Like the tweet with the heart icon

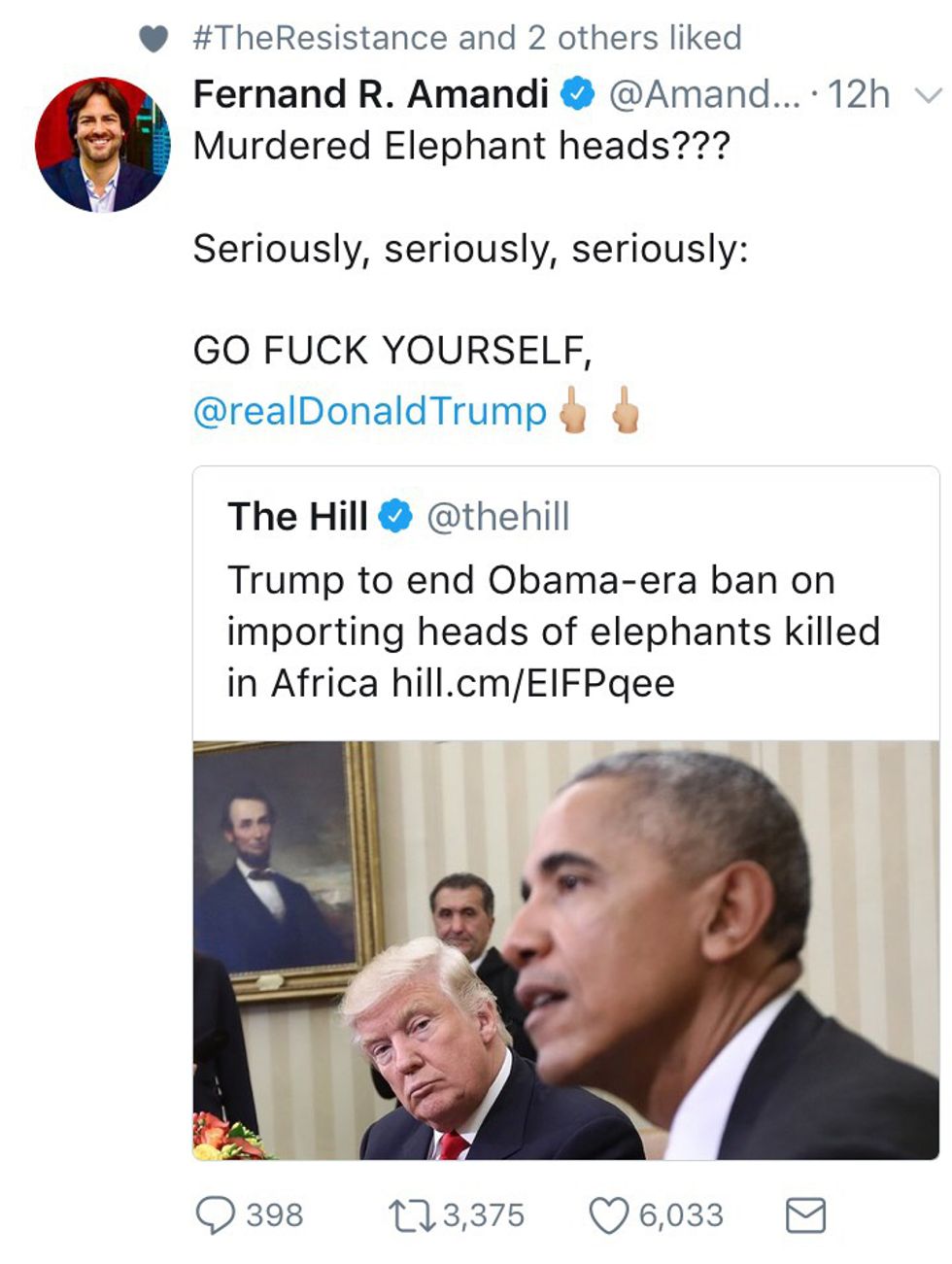click(x=609, y=1214)
